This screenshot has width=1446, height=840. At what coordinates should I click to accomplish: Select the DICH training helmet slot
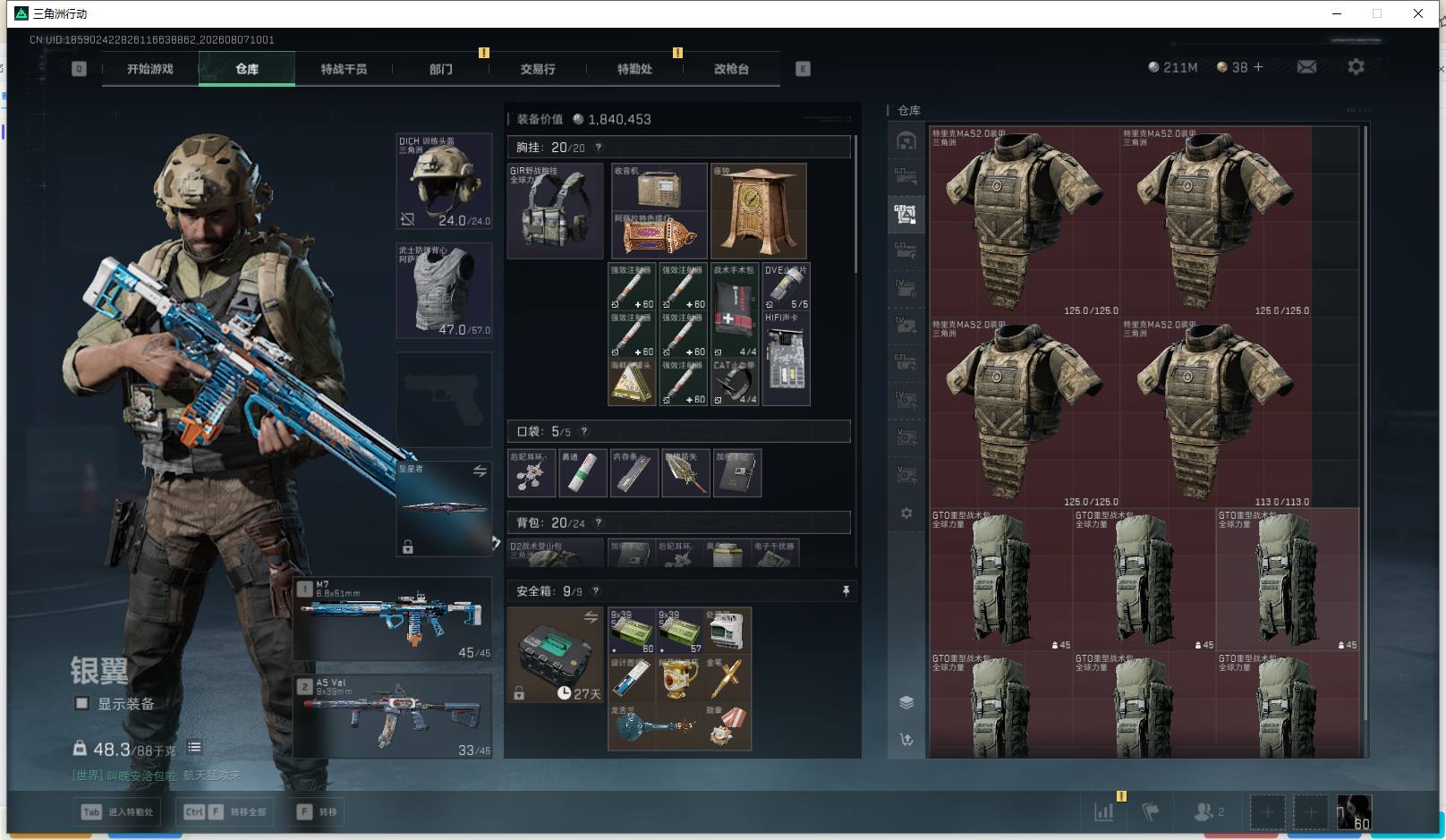pyautogui.click(x=444, y=182)
